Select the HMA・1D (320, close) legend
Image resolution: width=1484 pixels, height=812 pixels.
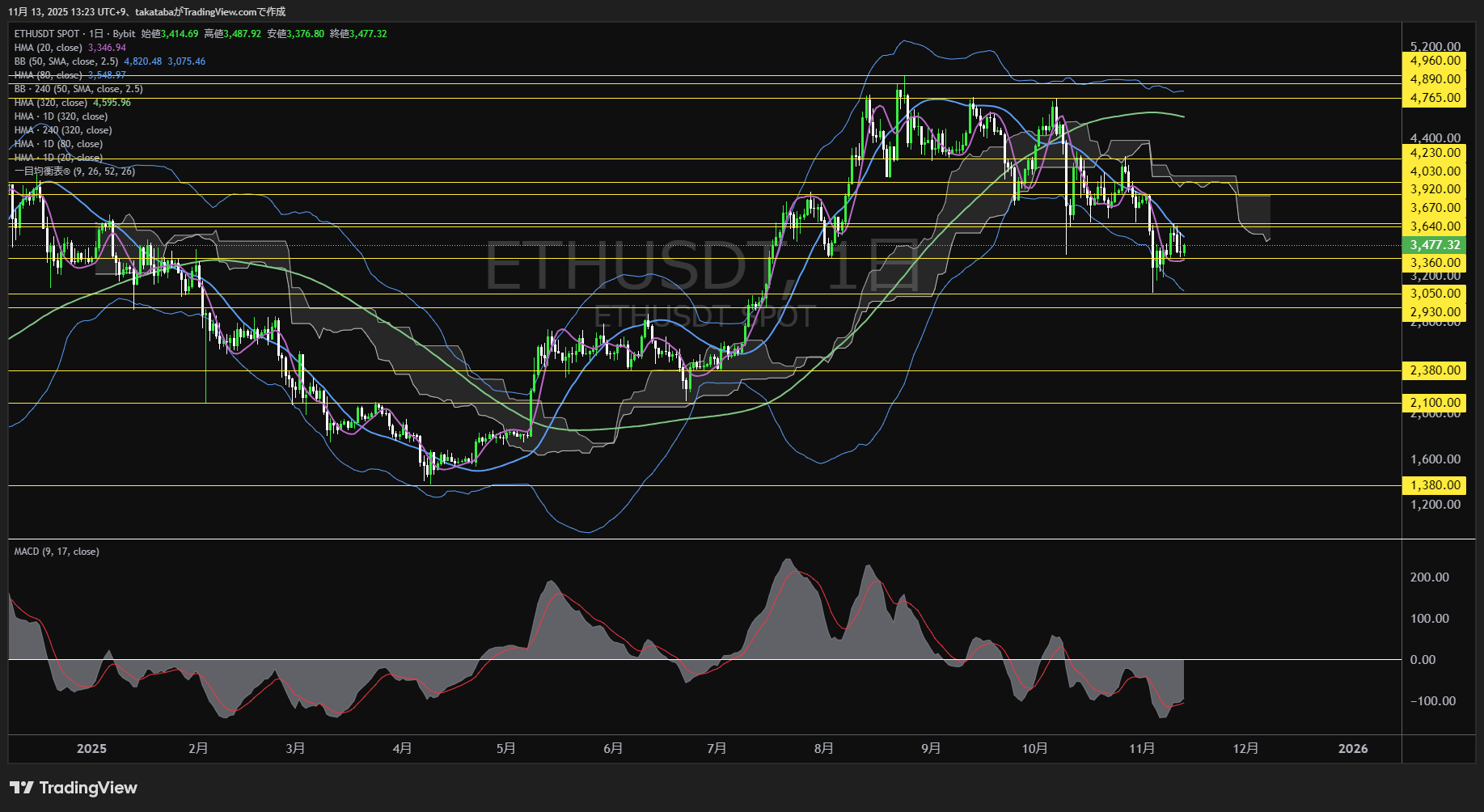pos(61,116)
